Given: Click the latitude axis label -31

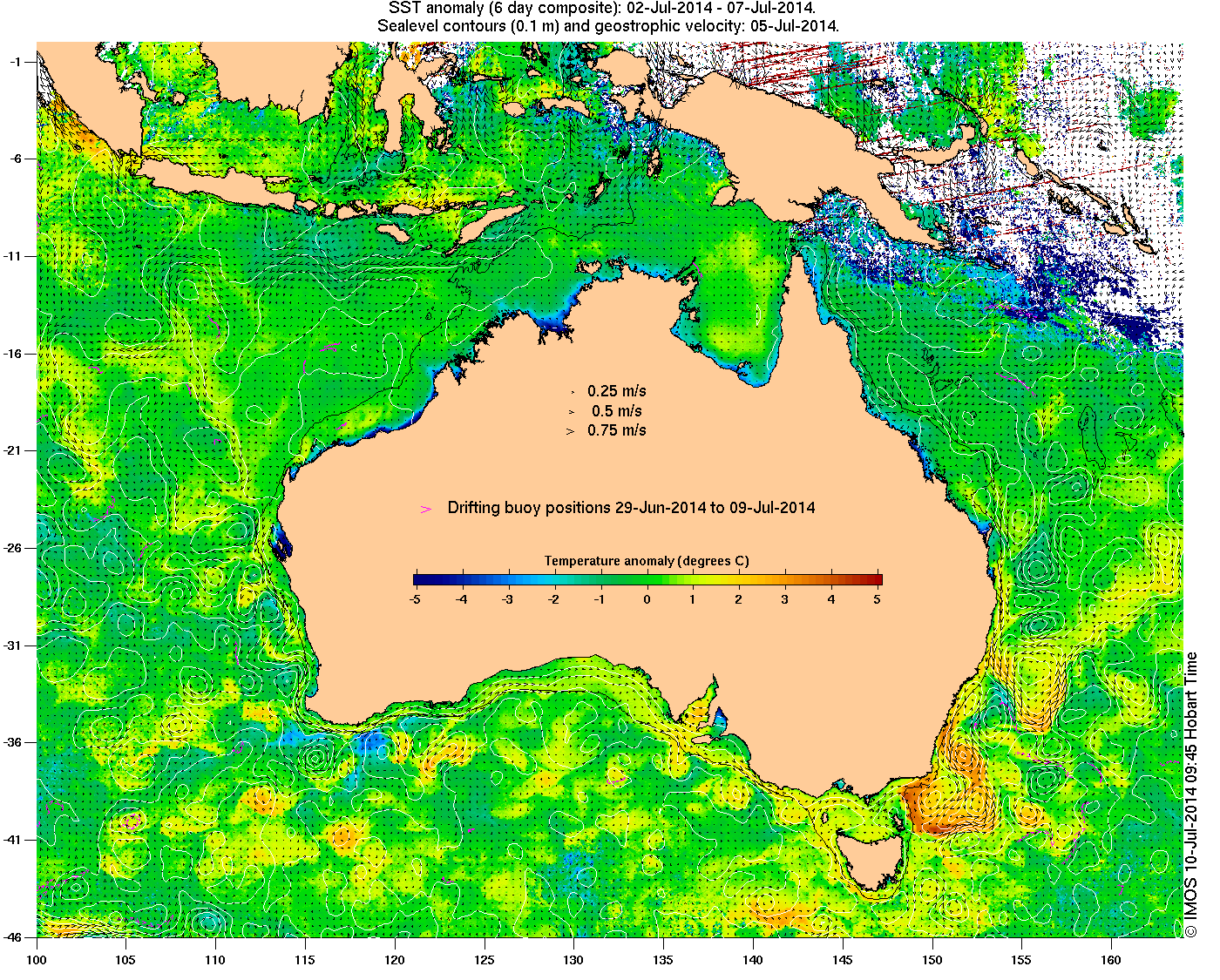Looking at the screenshot, I should point(15,645).
